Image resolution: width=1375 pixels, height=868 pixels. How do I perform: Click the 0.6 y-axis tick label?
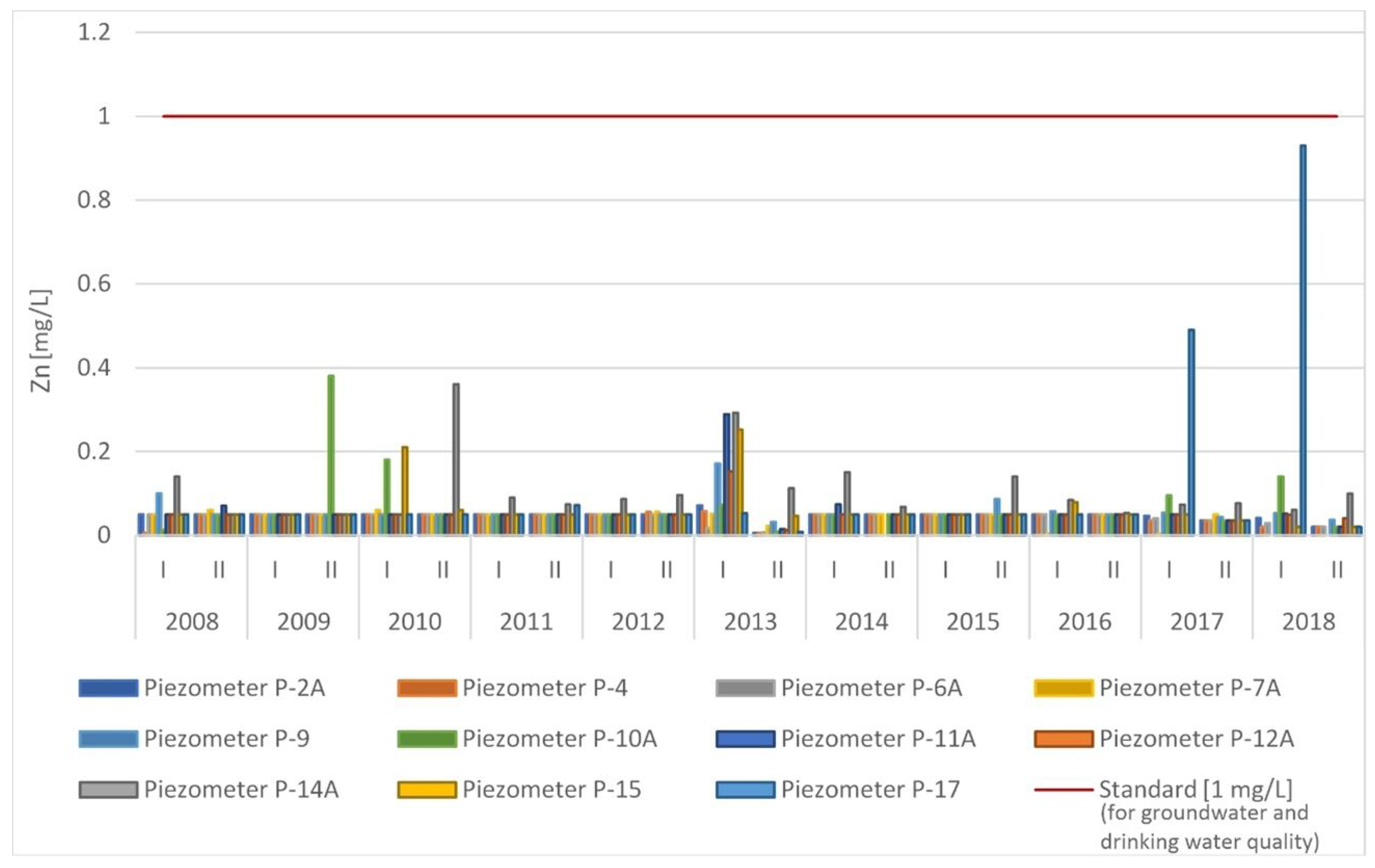point(94,284)
